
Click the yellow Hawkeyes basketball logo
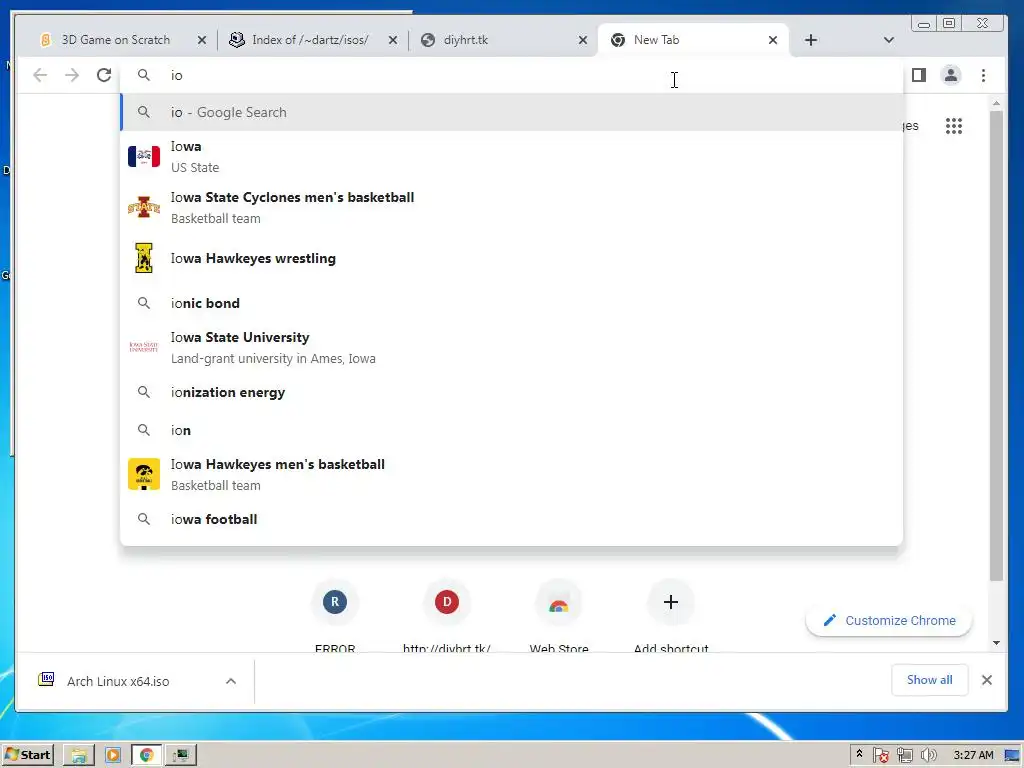click(144, 474)
